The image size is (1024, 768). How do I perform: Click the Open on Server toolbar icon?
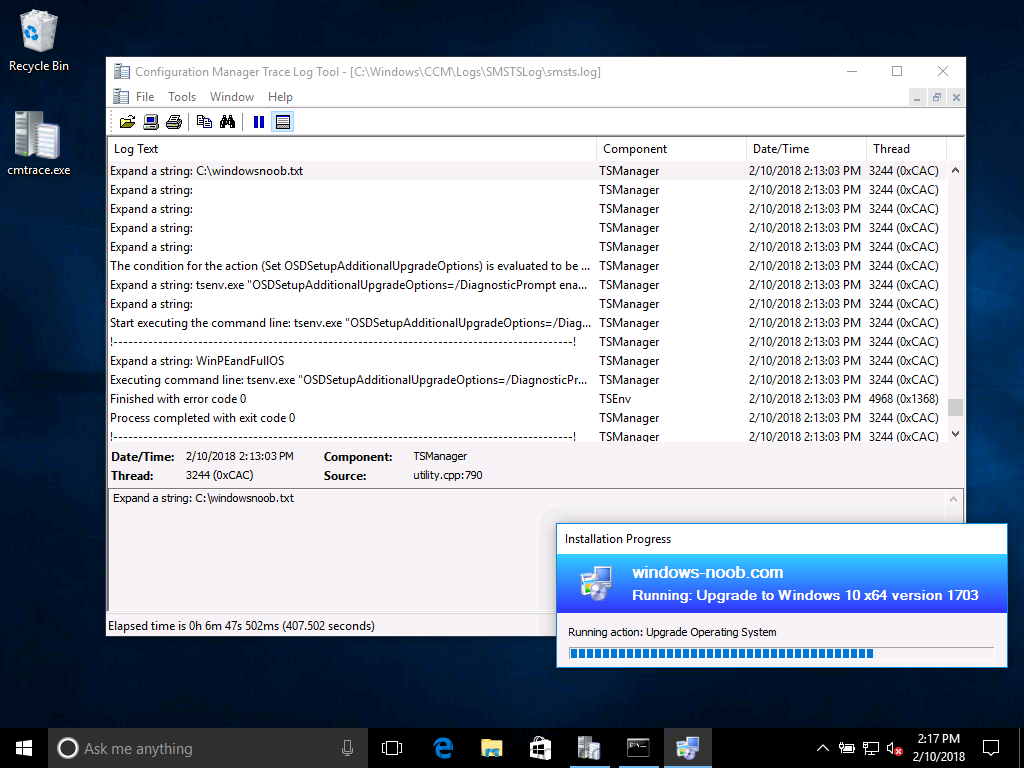pyautogui.click(x=151, y=121)
